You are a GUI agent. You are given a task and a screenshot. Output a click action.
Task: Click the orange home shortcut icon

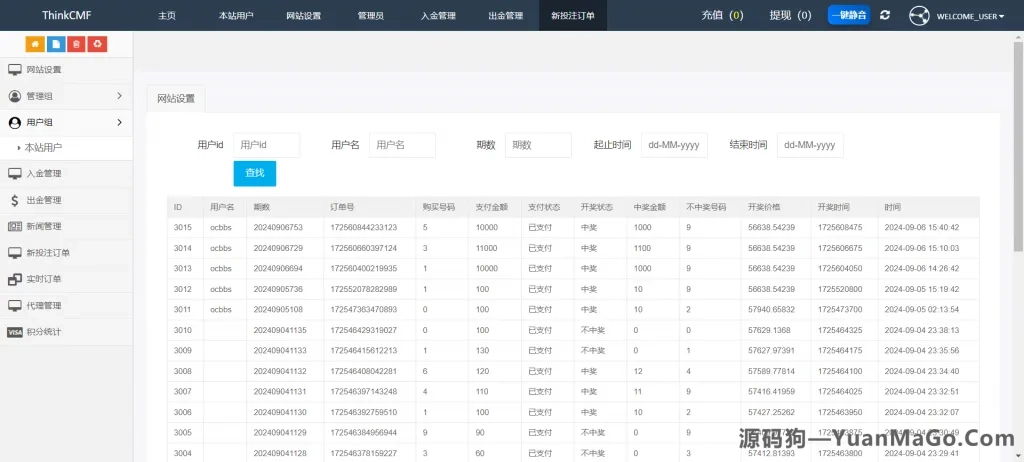point(35,44)
